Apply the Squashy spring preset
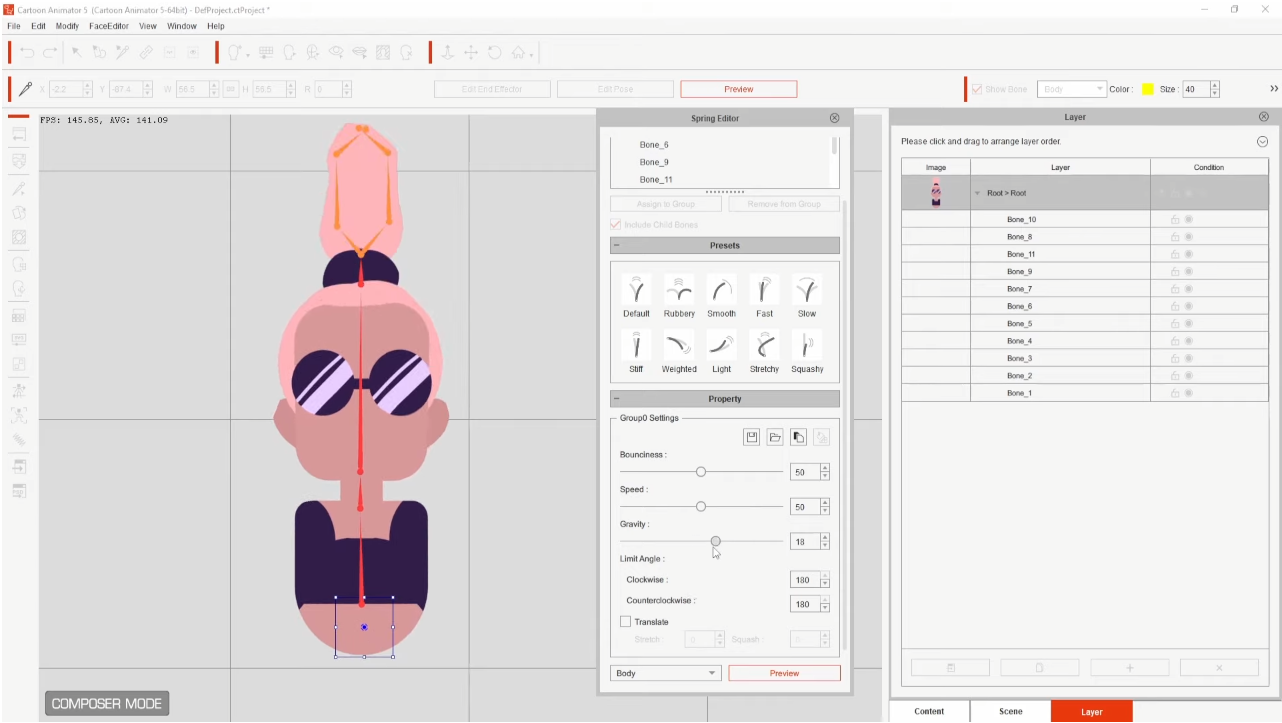The image size is (1282, 723). click(x=807, y=352)
